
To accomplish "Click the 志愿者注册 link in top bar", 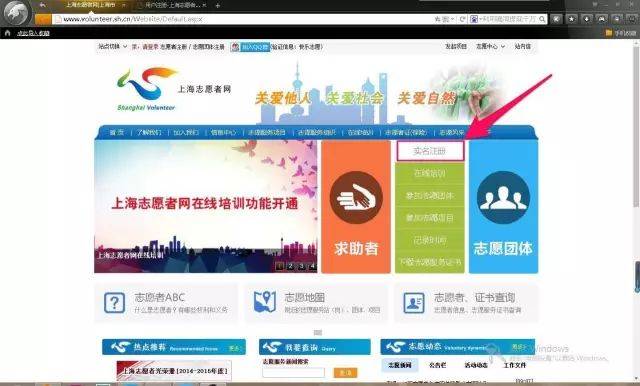I will pyautogui.click(x=173, y=47).
